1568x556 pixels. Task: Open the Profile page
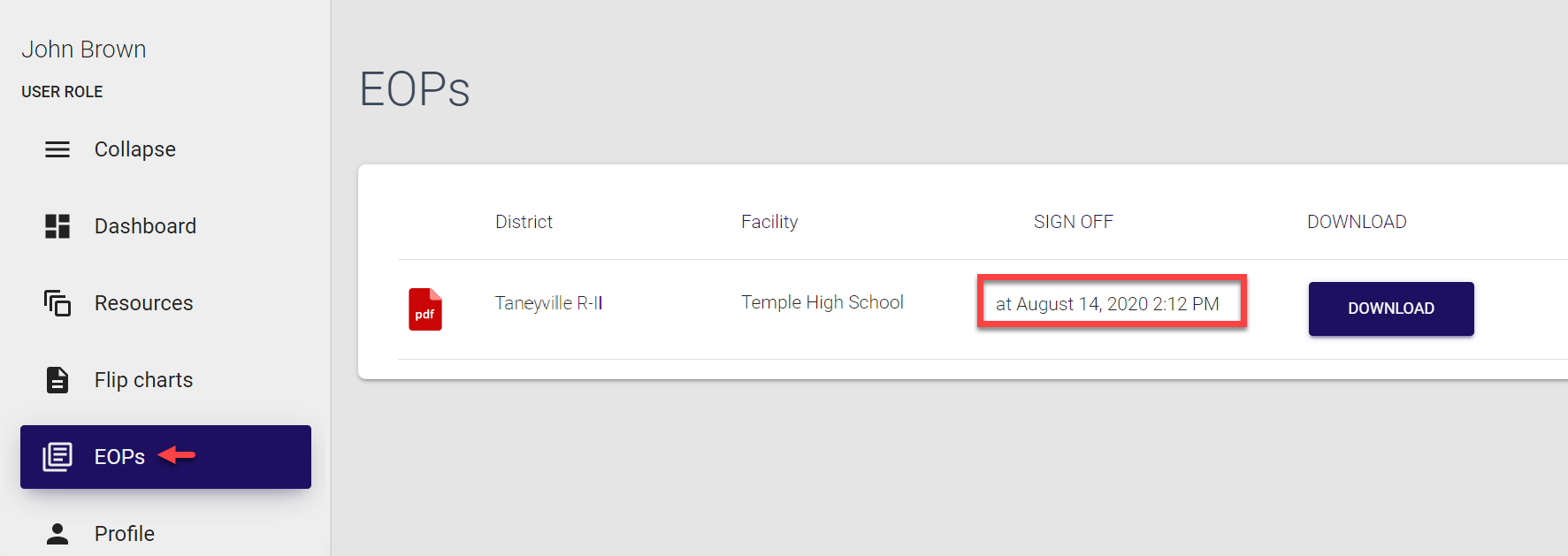[x=125, y=534]
